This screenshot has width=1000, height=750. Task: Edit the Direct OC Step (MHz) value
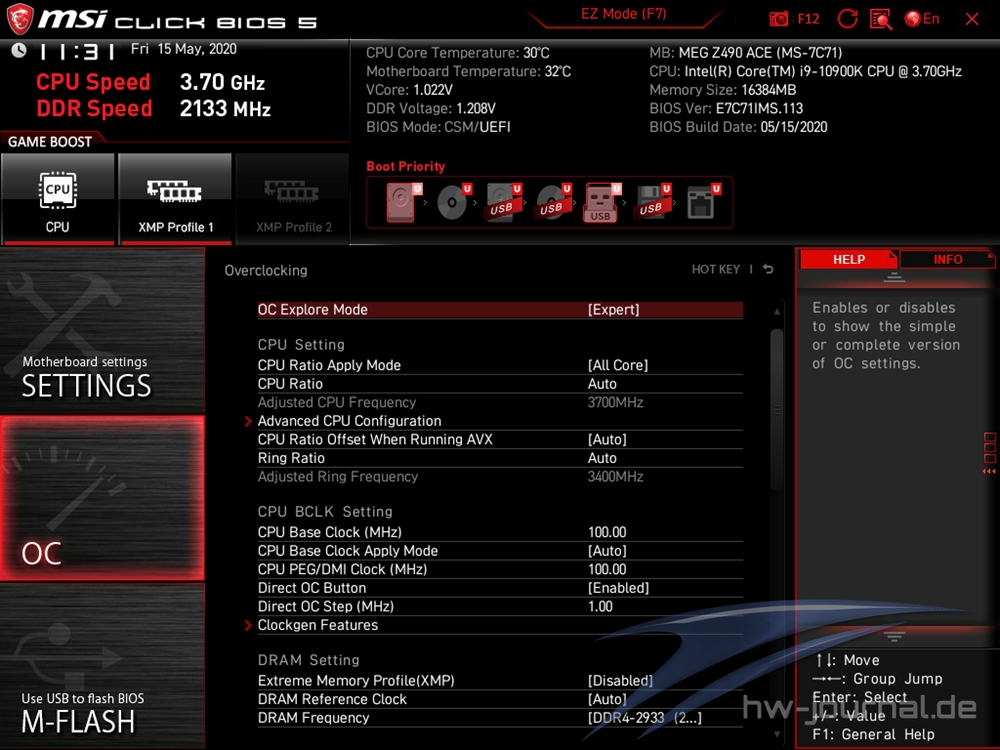(500, 606)
